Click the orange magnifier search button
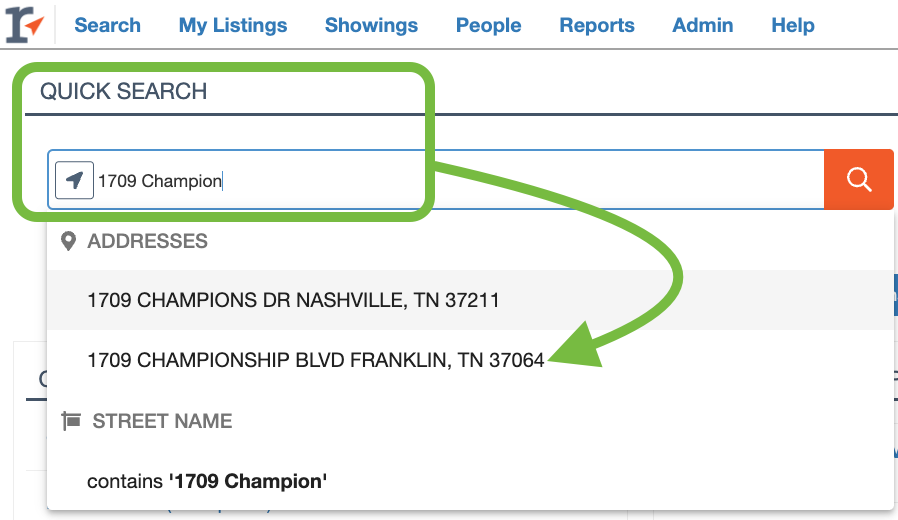This screenshot has height=520, width=898. point(858,180)
